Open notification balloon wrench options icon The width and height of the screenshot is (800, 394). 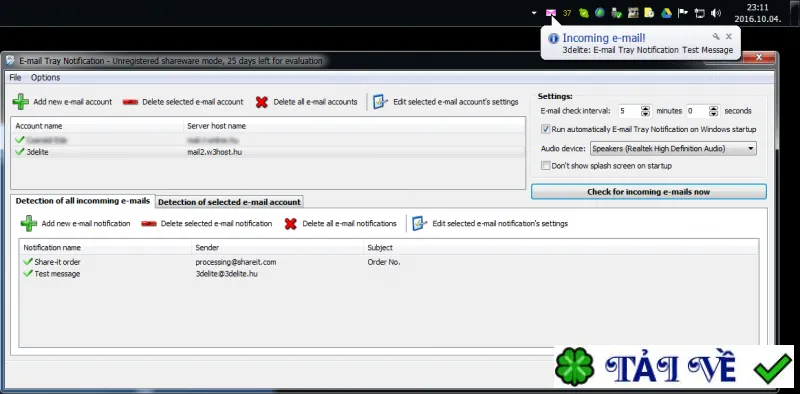pos(716,36)
